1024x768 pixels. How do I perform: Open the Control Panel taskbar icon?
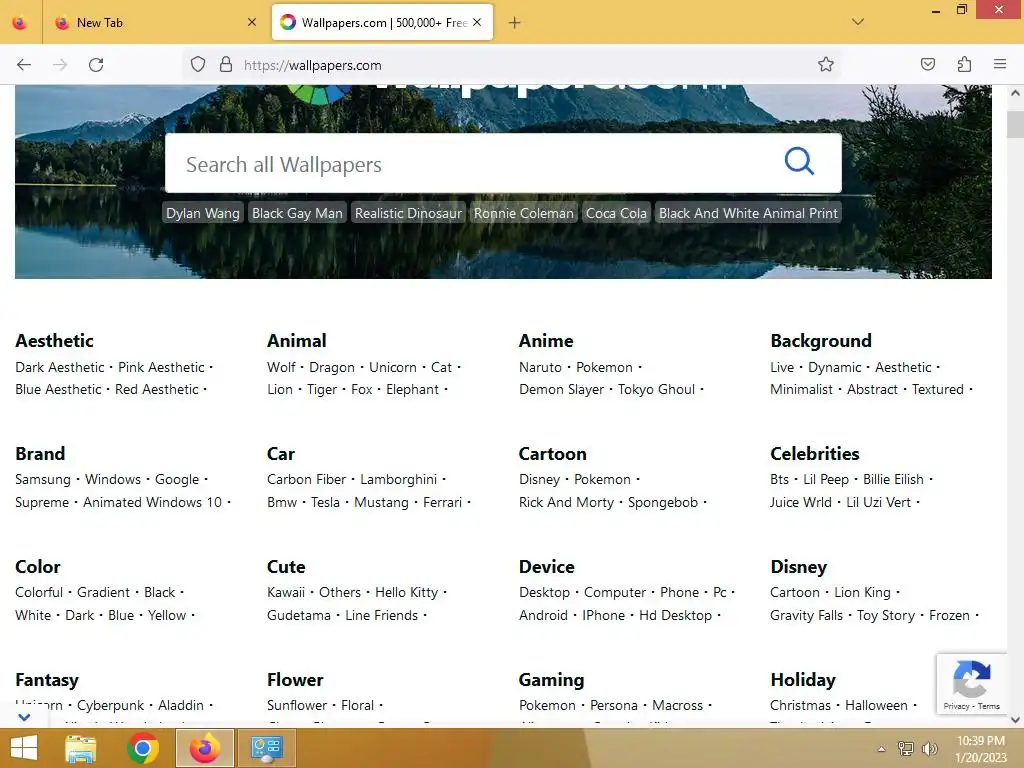(266, 748)
